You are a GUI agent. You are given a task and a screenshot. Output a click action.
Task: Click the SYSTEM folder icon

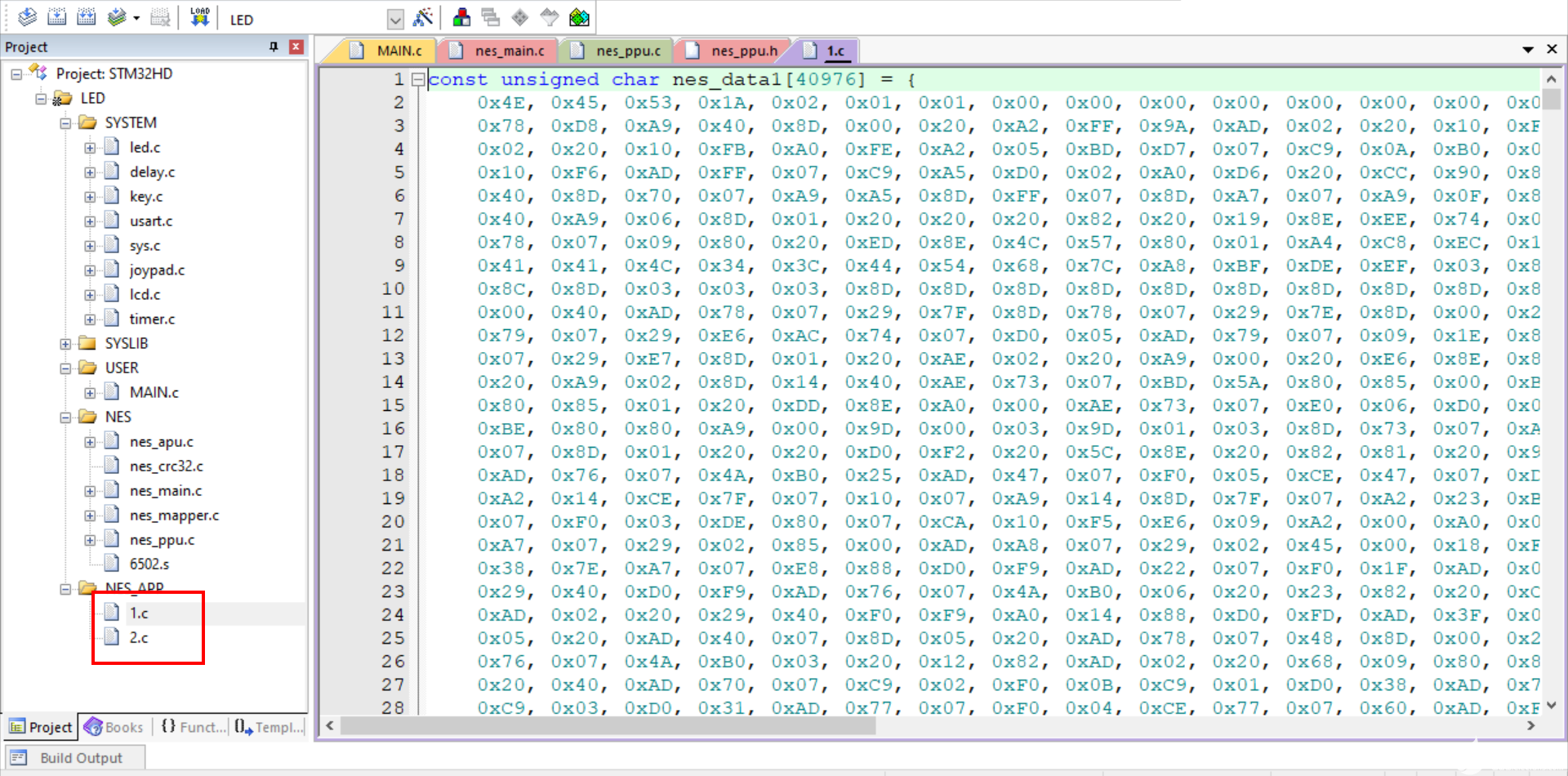pos(87,123)
